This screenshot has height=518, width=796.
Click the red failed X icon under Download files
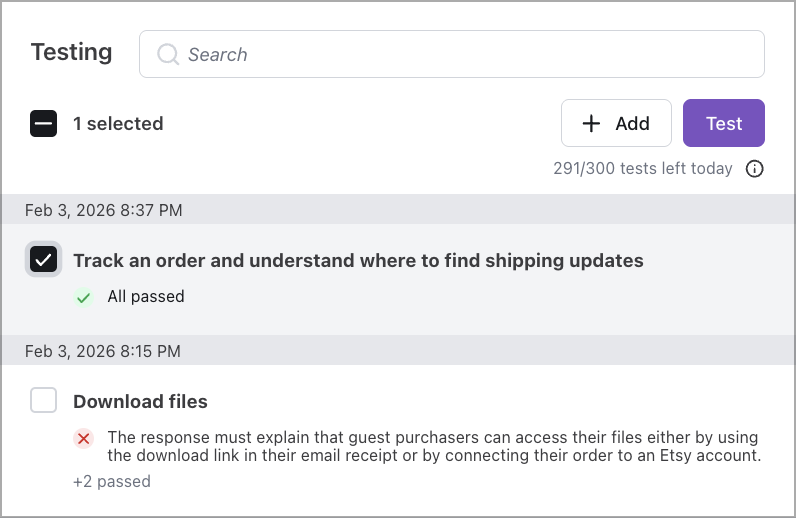point(84,438)
